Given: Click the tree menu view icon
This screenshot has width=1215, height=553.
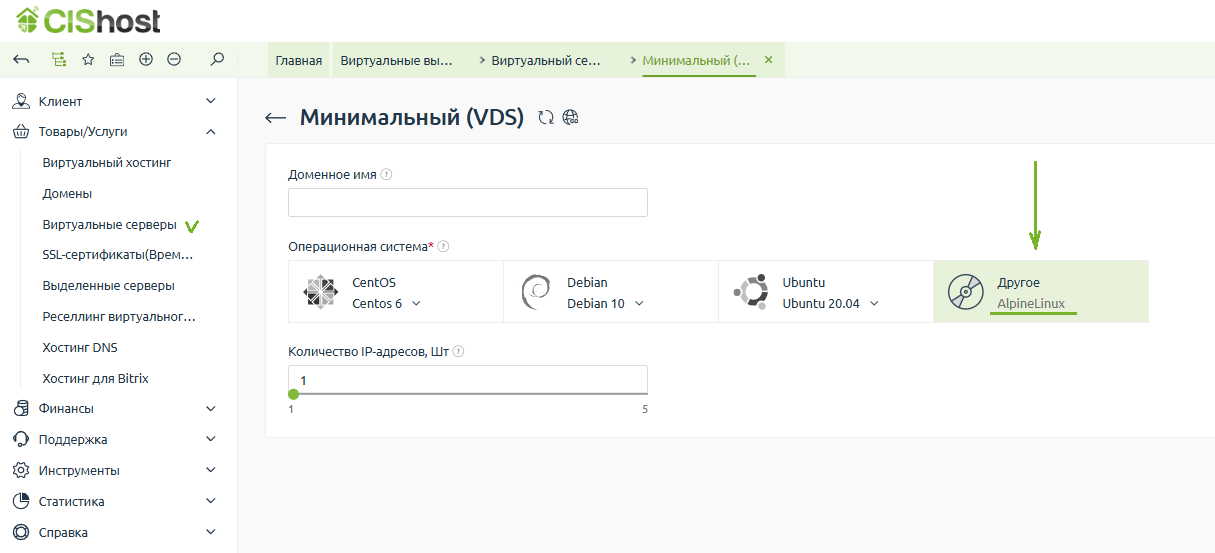Looking at the screenshot, I should pyautogui.click(x=59, y=60).
